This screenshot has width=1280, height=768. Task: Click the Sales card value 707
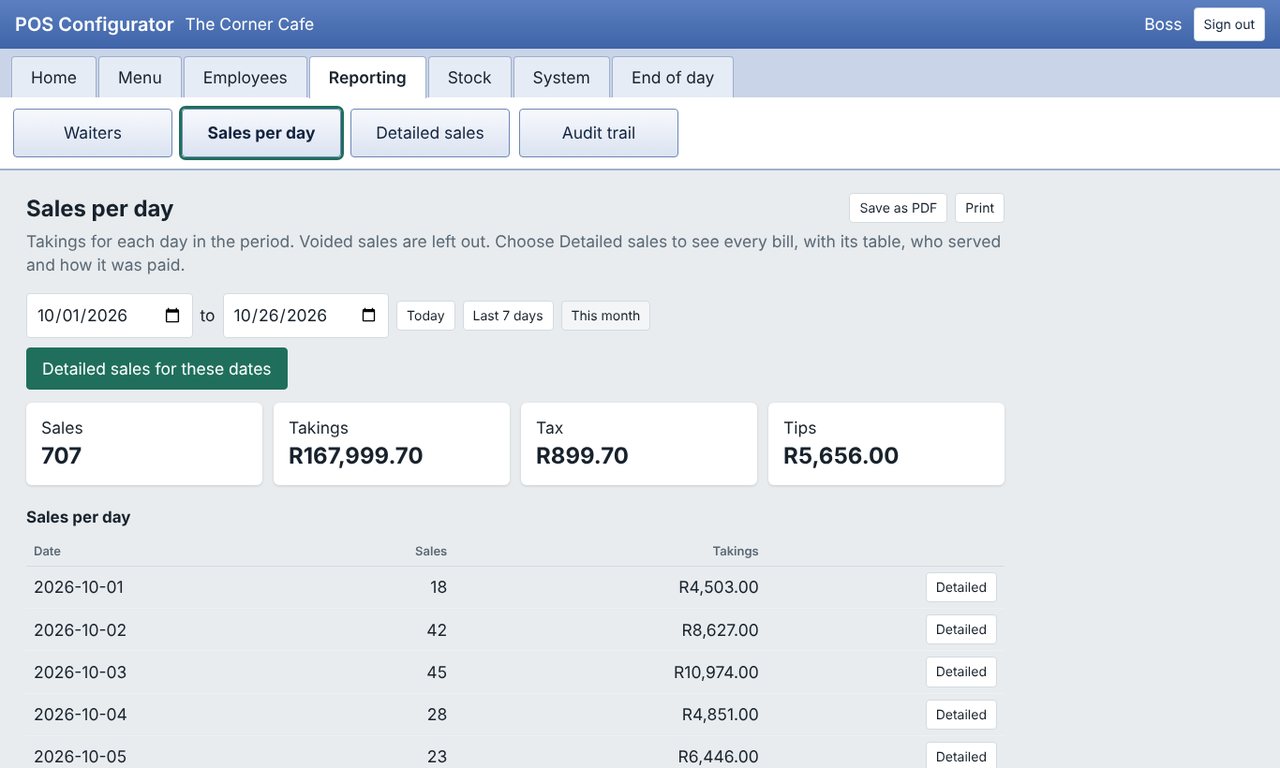61,456
